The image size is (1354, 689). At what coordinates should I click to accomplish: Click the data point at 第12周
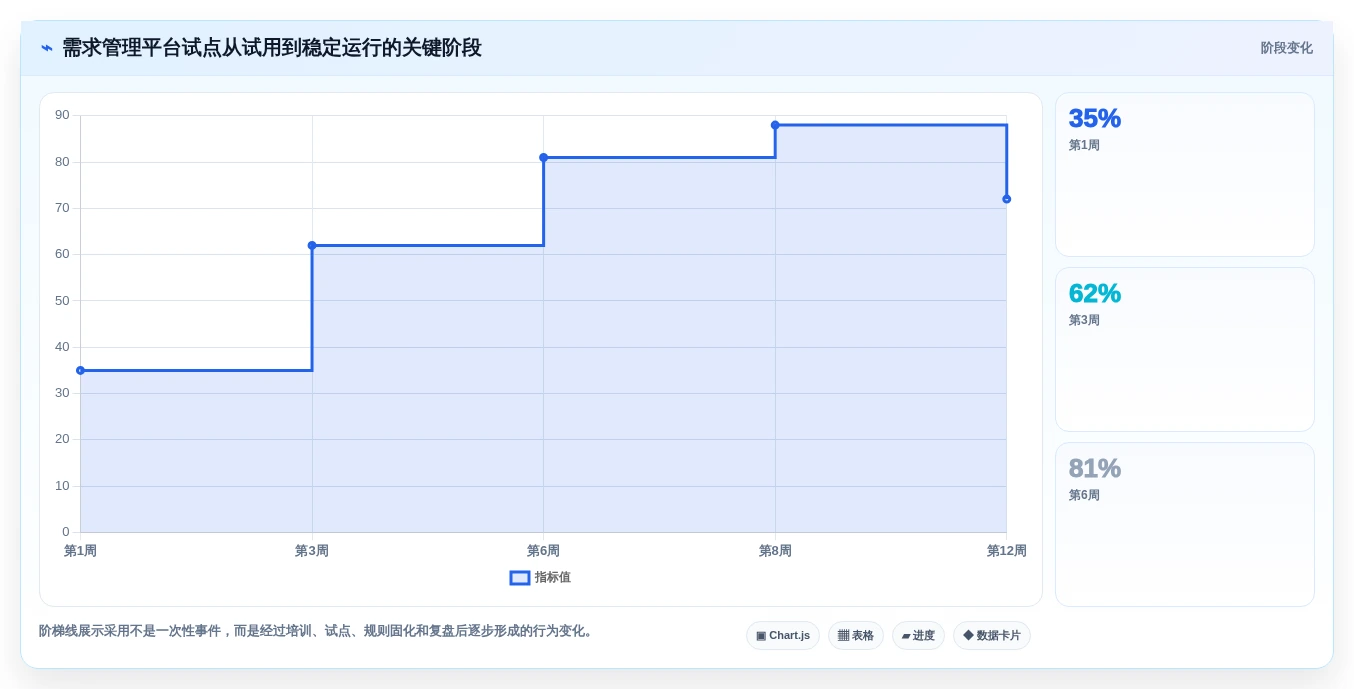[1006, 199]
